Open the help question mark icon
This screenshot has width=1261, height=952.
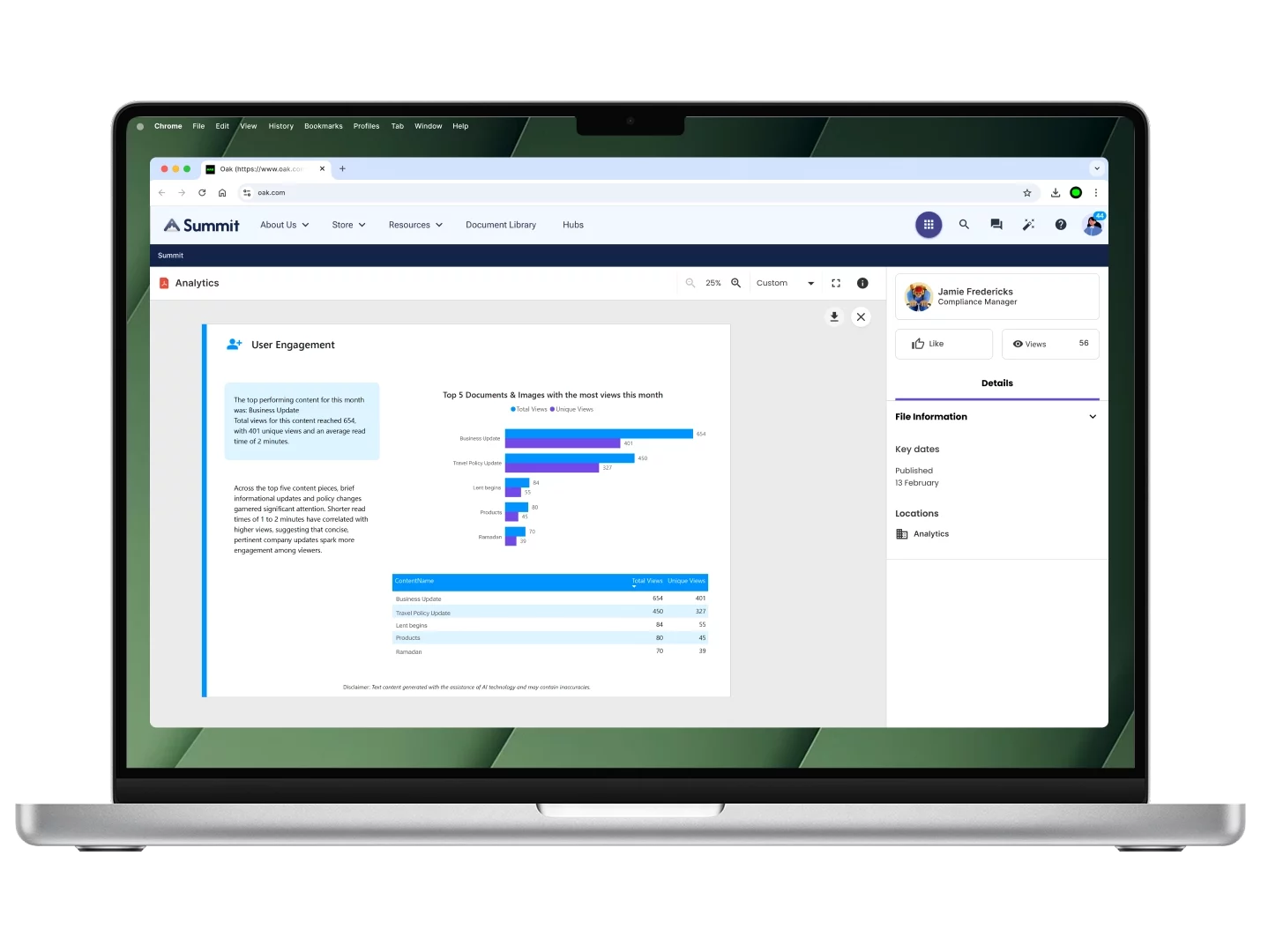[1060, 225]
